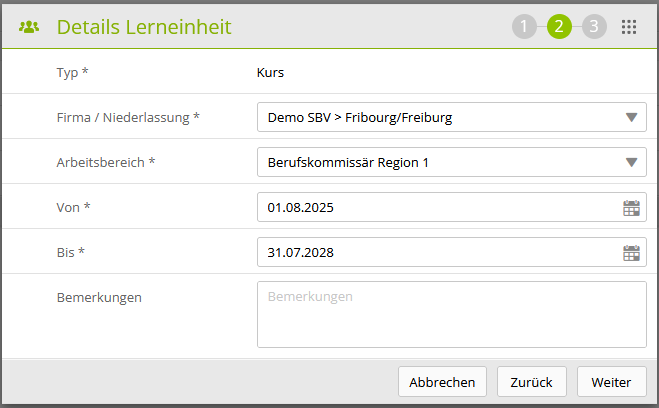
Task: Open calendar picker for Von date
Action: click(631, 208)
